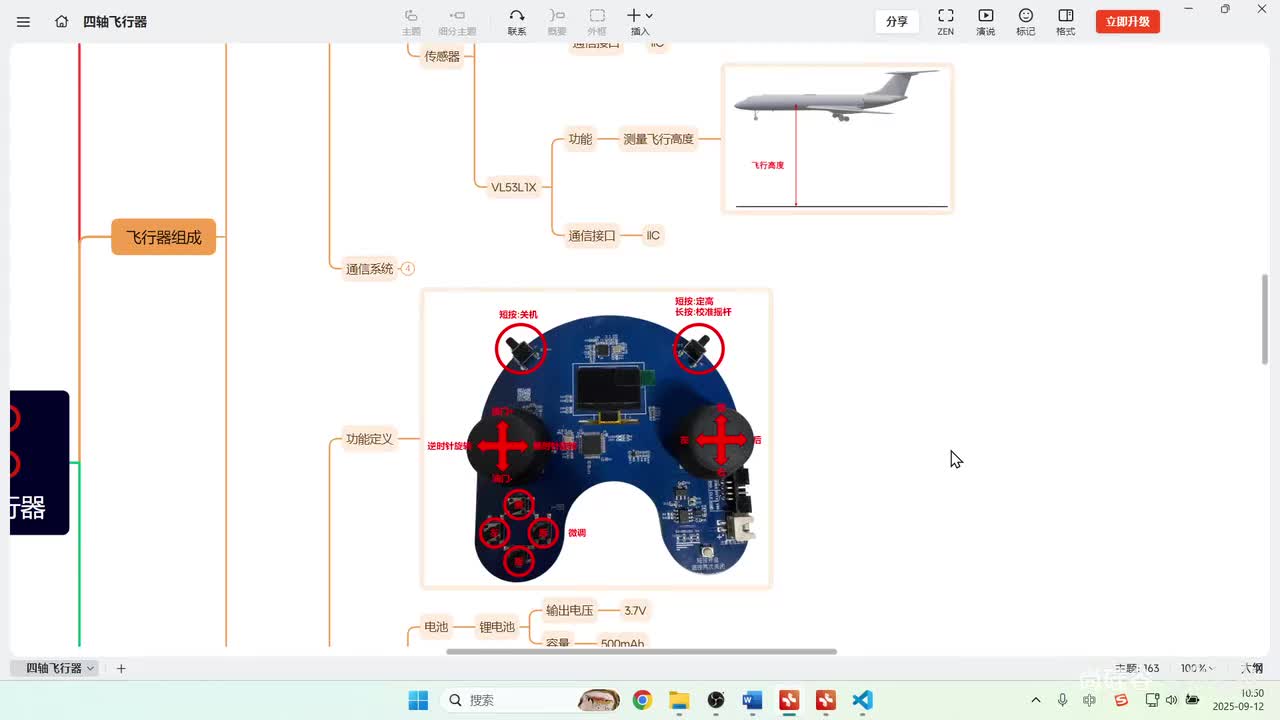
Task: Expand the 通信系统 collapsed children badge
Action: (408, 268)
